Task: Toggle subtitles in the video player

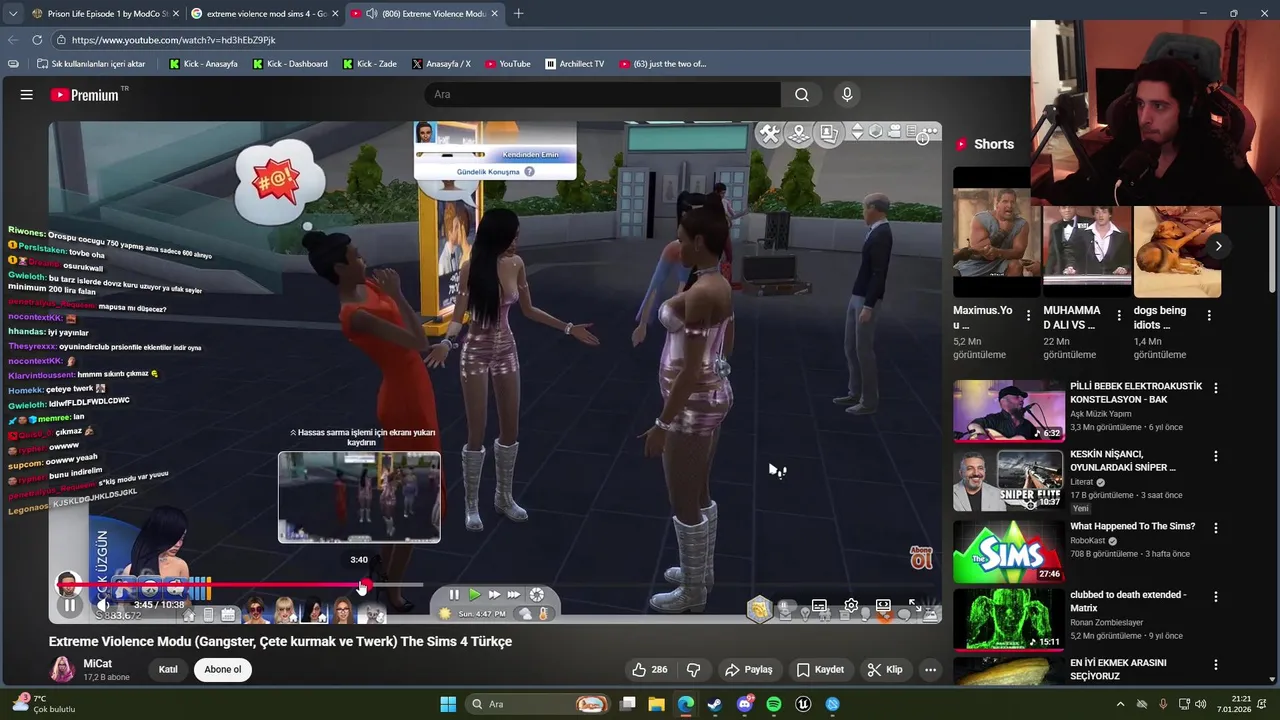Action: click(x=819, y=605)
